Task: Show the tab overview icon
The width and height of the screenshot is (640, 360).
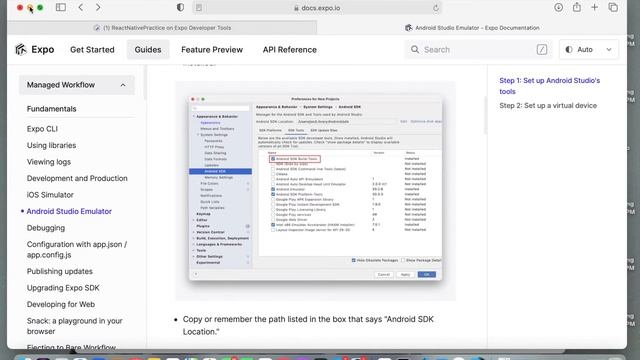Action: (x=613, y=7)
